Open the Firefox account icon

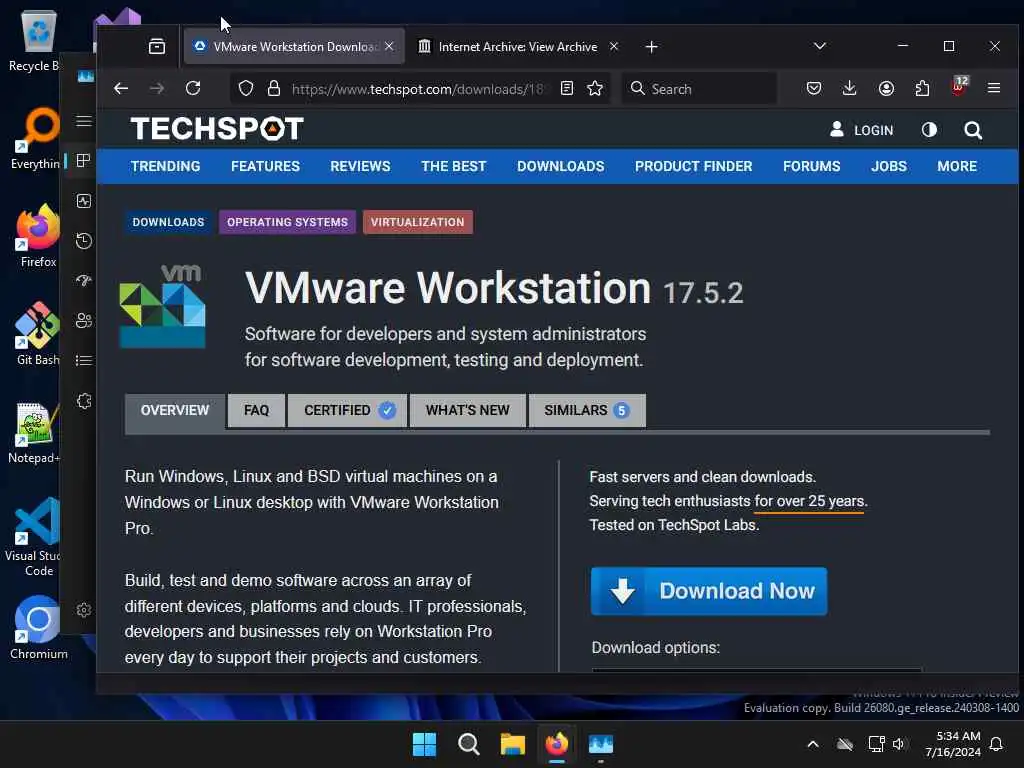[x=886, y=88]
